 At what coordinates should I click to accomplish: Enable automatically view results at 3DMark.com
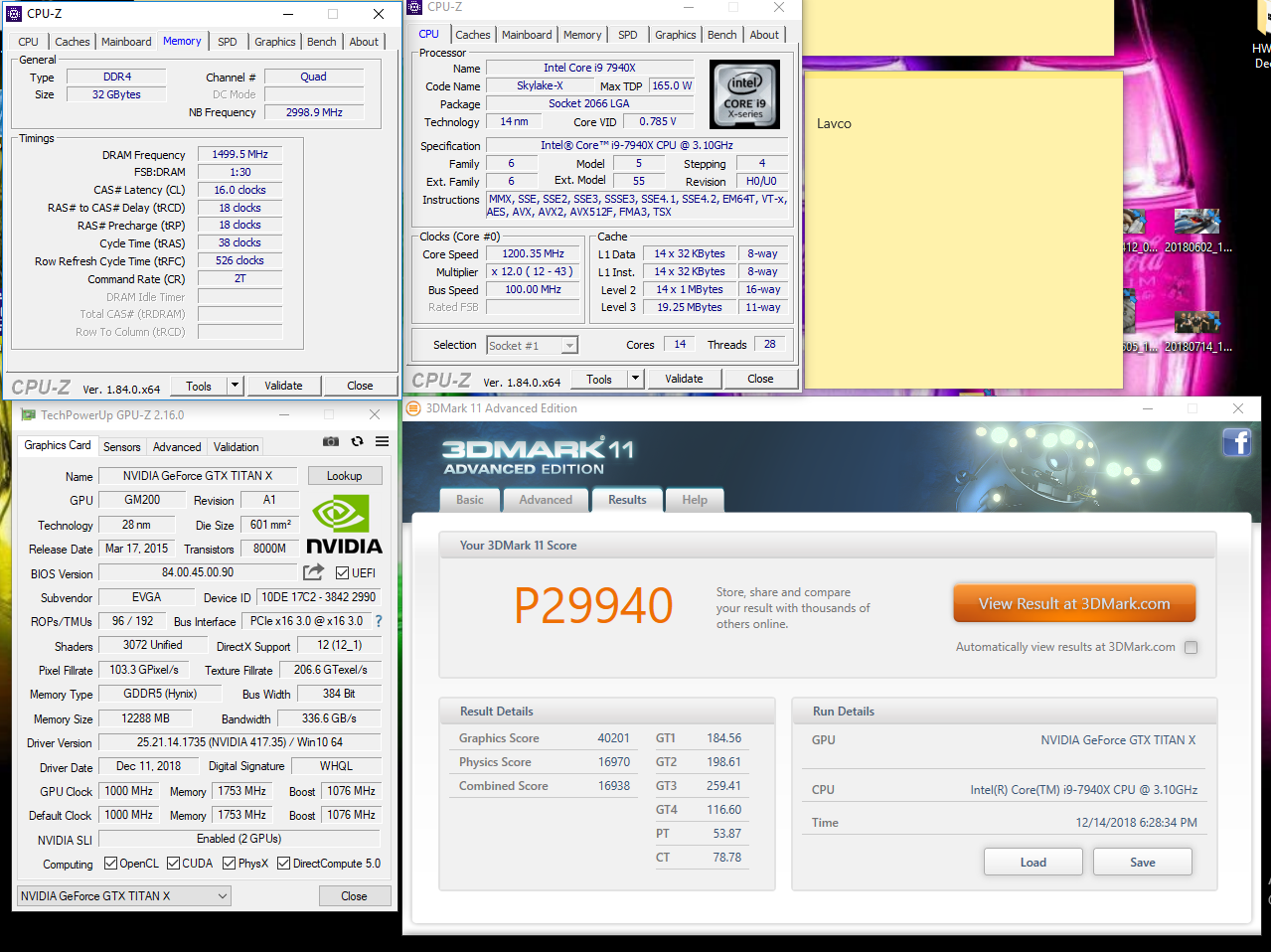[x=1191, y=647]
